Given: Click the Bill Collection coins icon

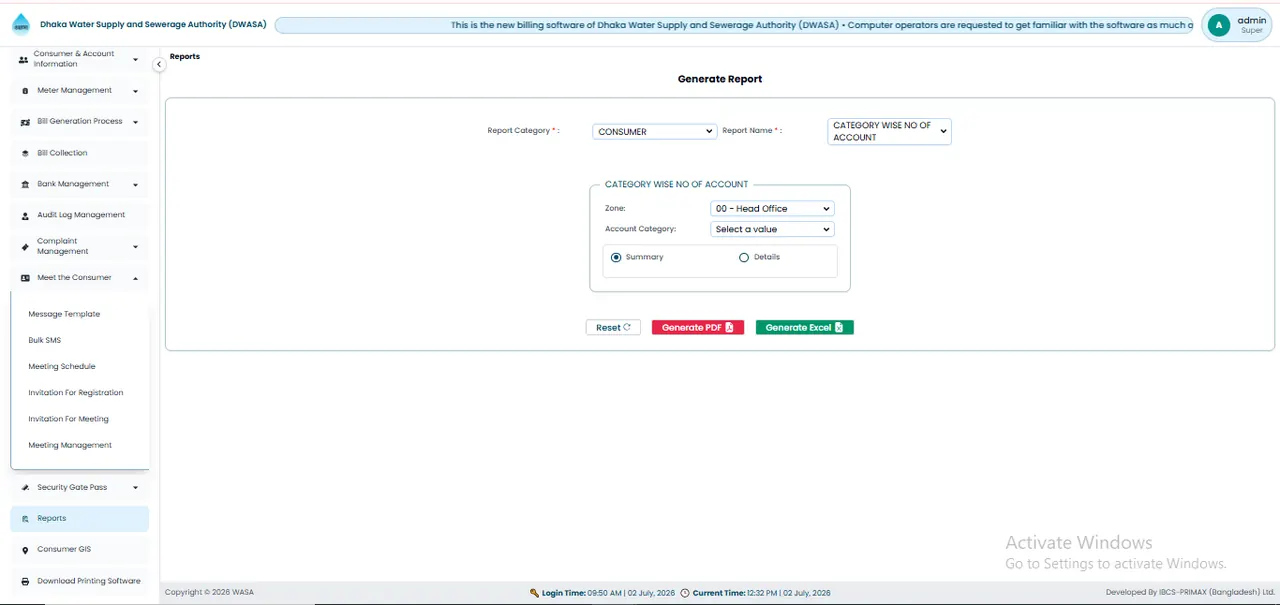Looking at the screenshot, I should (x=25, y=153).
